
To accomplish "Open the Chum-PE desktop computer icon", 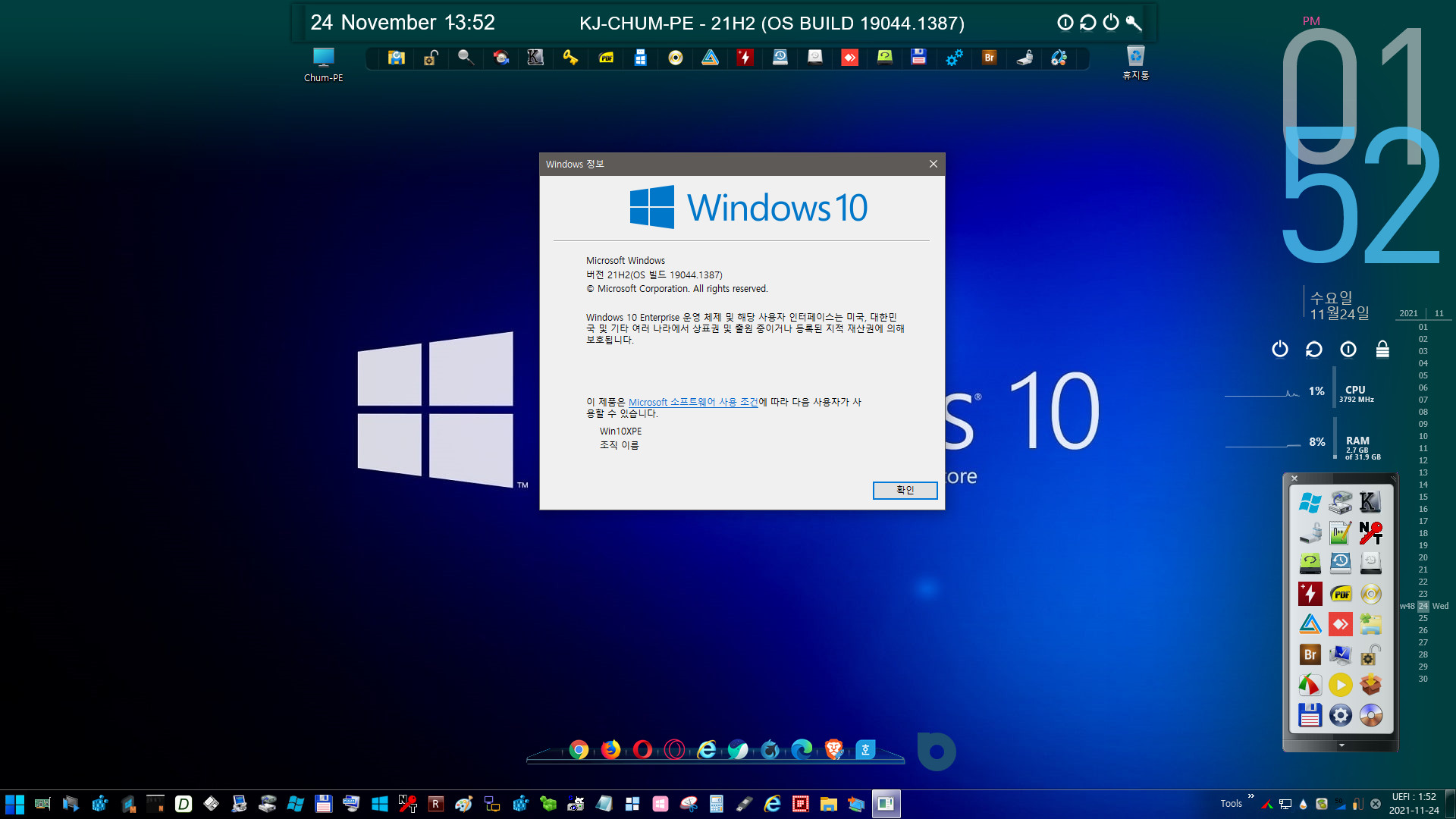I will click(323, 64).
